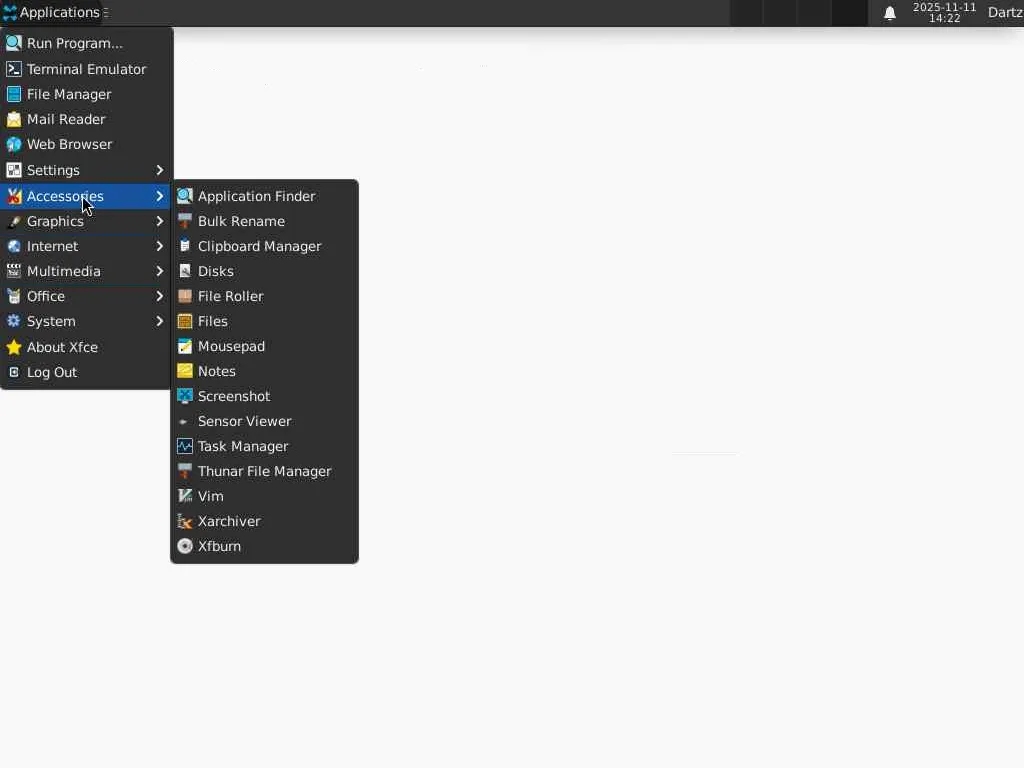The width and height of the screenshot is (1024, 768).
Task: Choose Mail Reader menu entry
Action: point(86,120)
